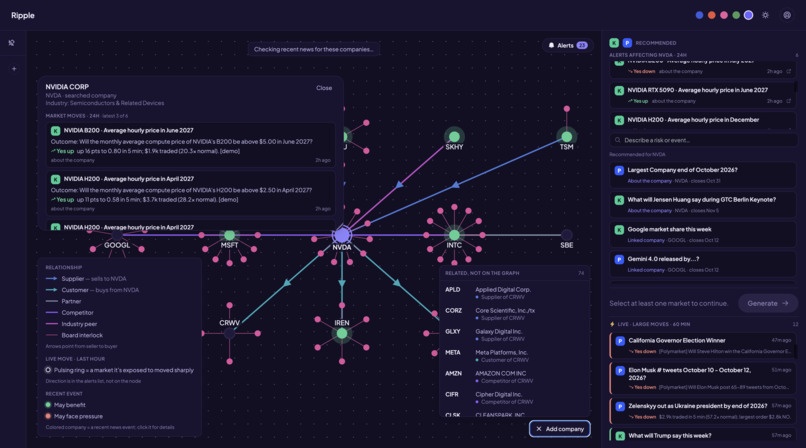Open the NVIDIA RTX 5090 June 2027 alert
The width and height of the screenshot is (806, 448).
coord(703,95)
